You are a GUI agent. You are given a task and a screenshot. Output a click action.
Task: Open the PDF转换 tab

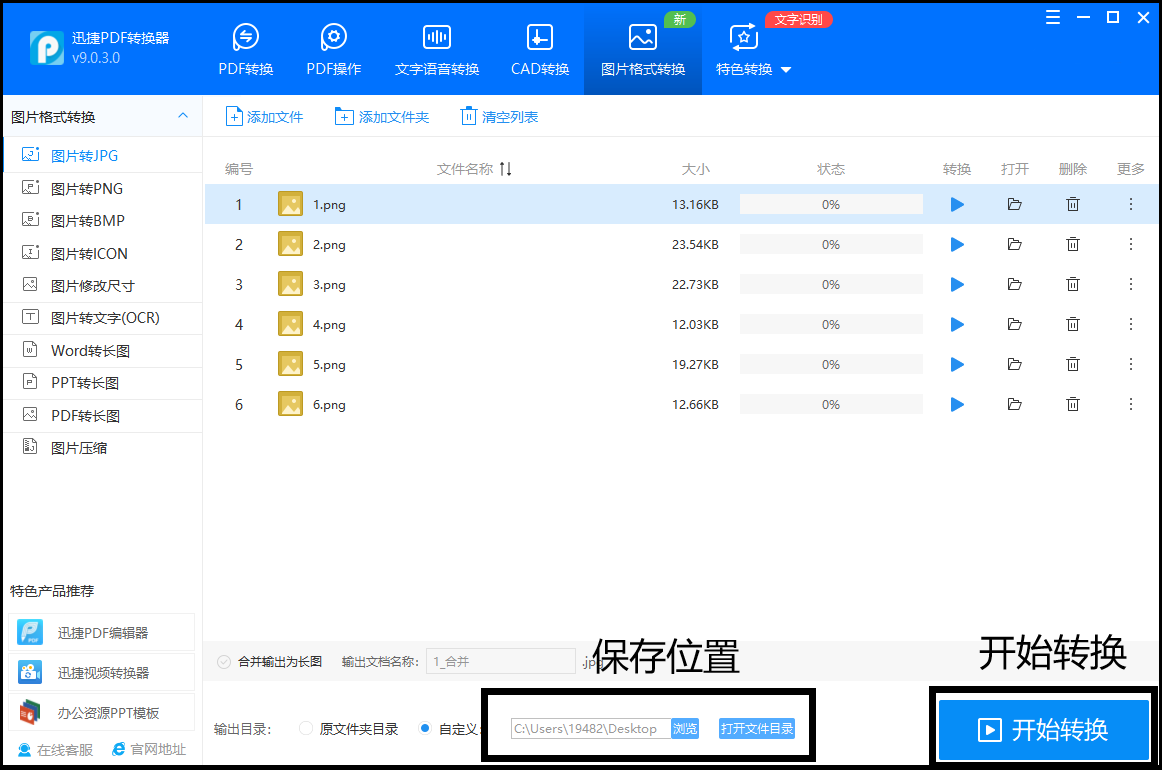pyautogui.click(x=245, y=50)
